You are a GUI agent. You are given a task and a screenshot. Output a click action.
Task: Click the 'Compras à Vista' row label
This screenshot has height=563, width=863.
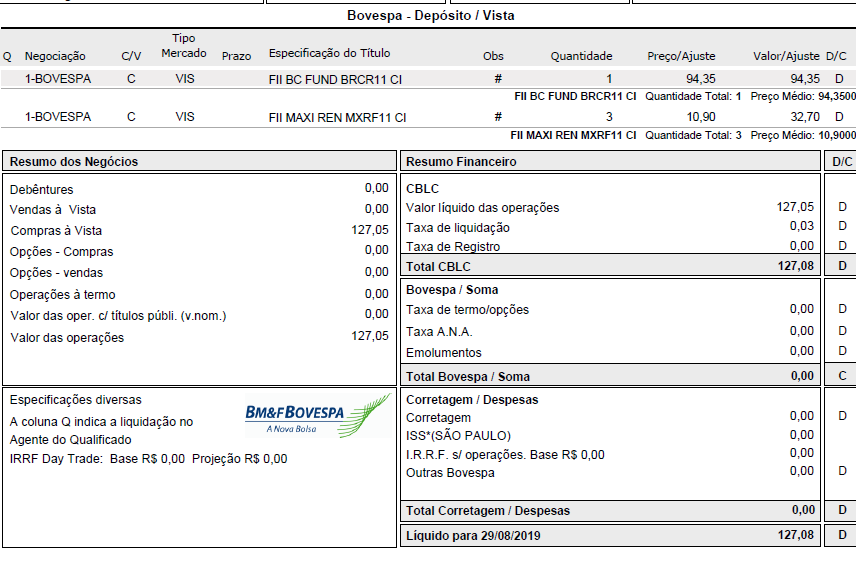click(x=56, y=231)
